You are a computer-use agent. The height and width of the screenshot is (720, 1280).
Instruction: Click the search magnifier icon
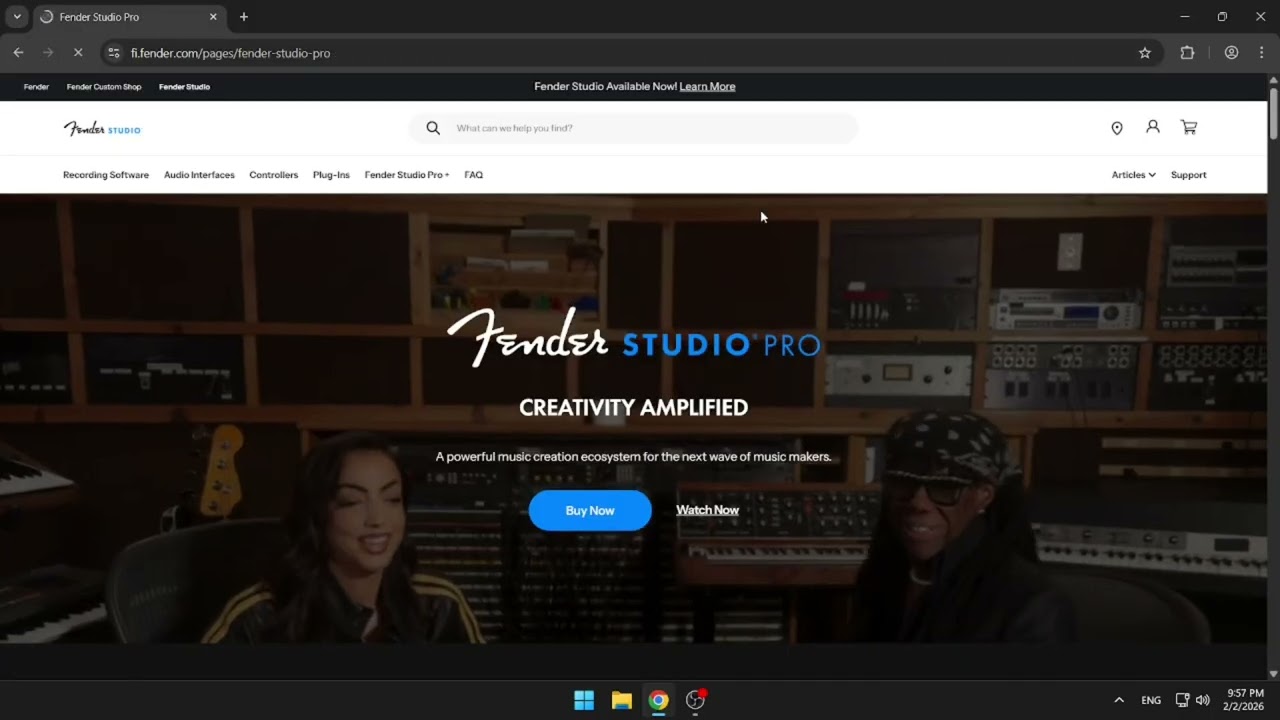(x=433, y=128)
